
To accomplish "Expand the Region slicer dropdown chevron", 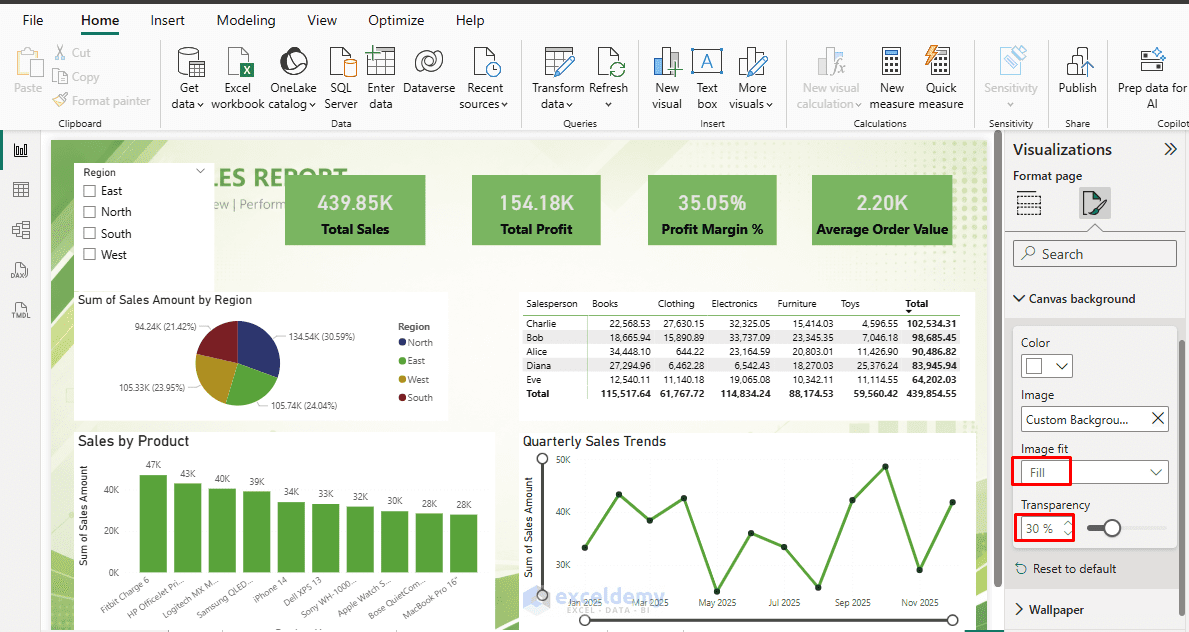I will pyautogui.click(x=200, y=171).
